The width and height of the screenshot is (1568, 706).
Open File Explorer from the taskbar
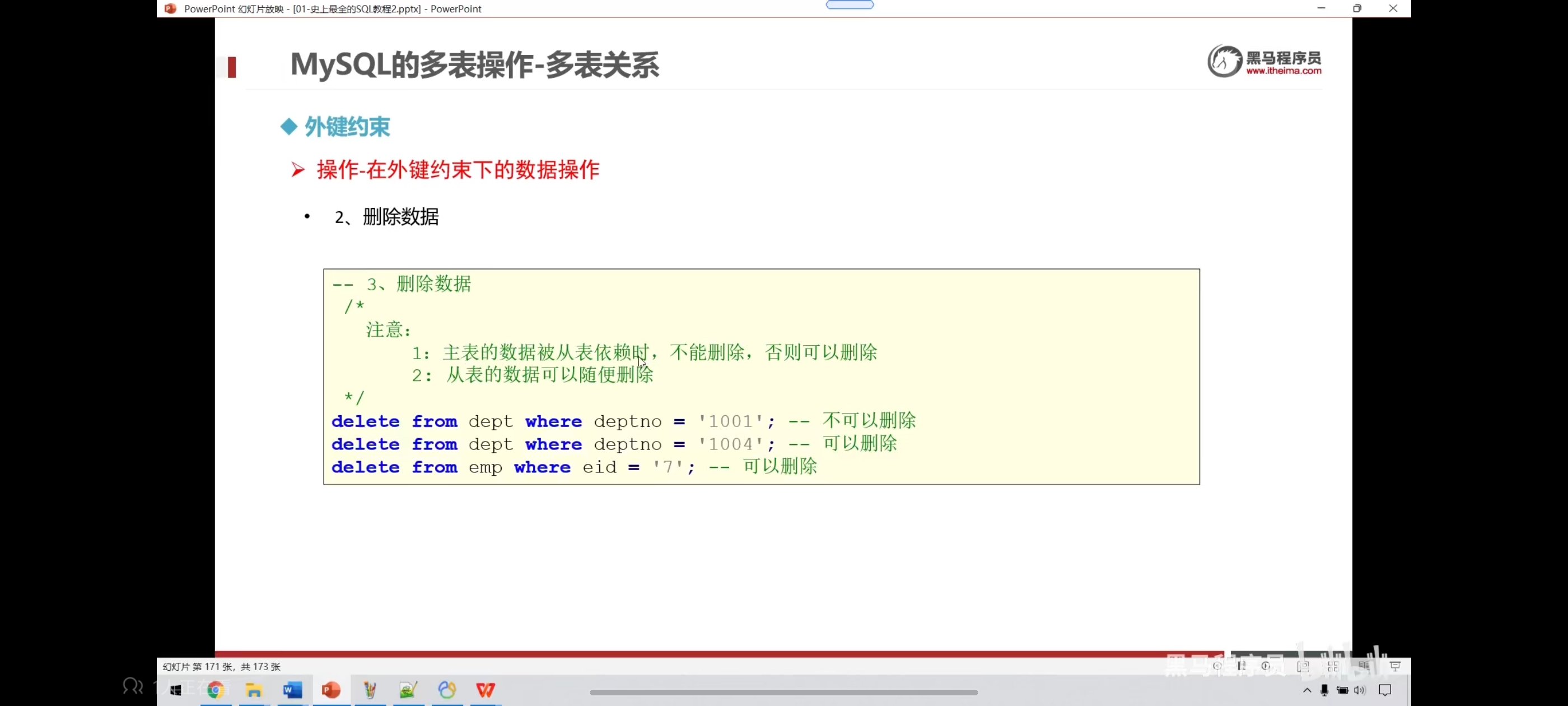pos(254,690)
